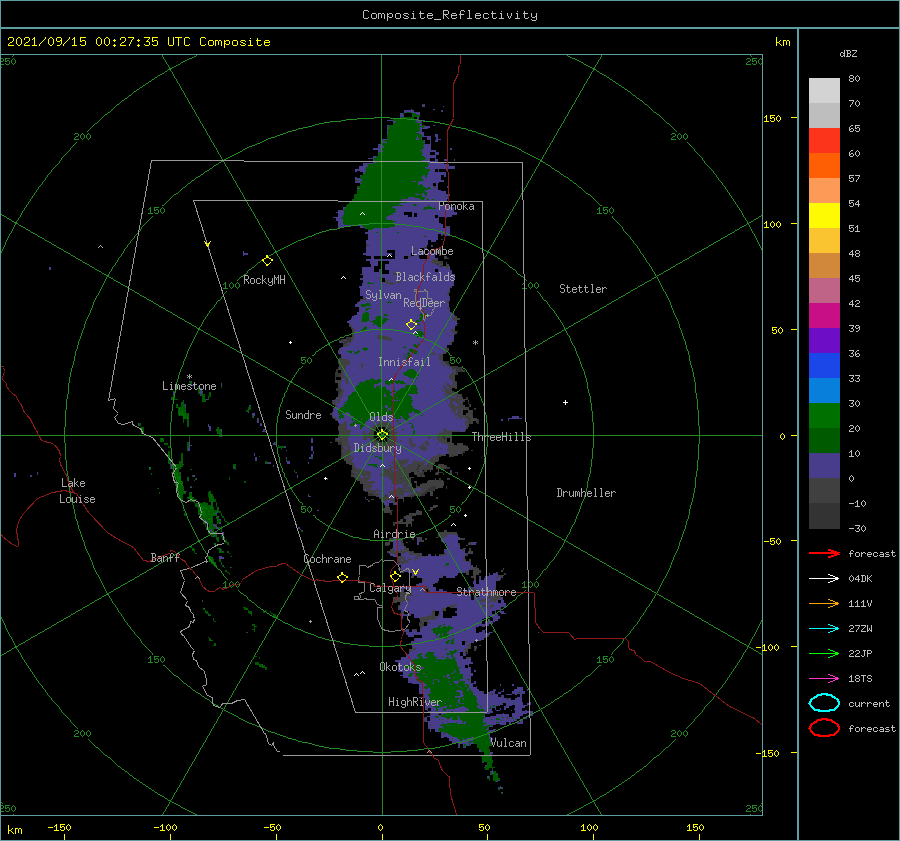
Task: Click the Strathmore label
Action: [x=486, y=592]
